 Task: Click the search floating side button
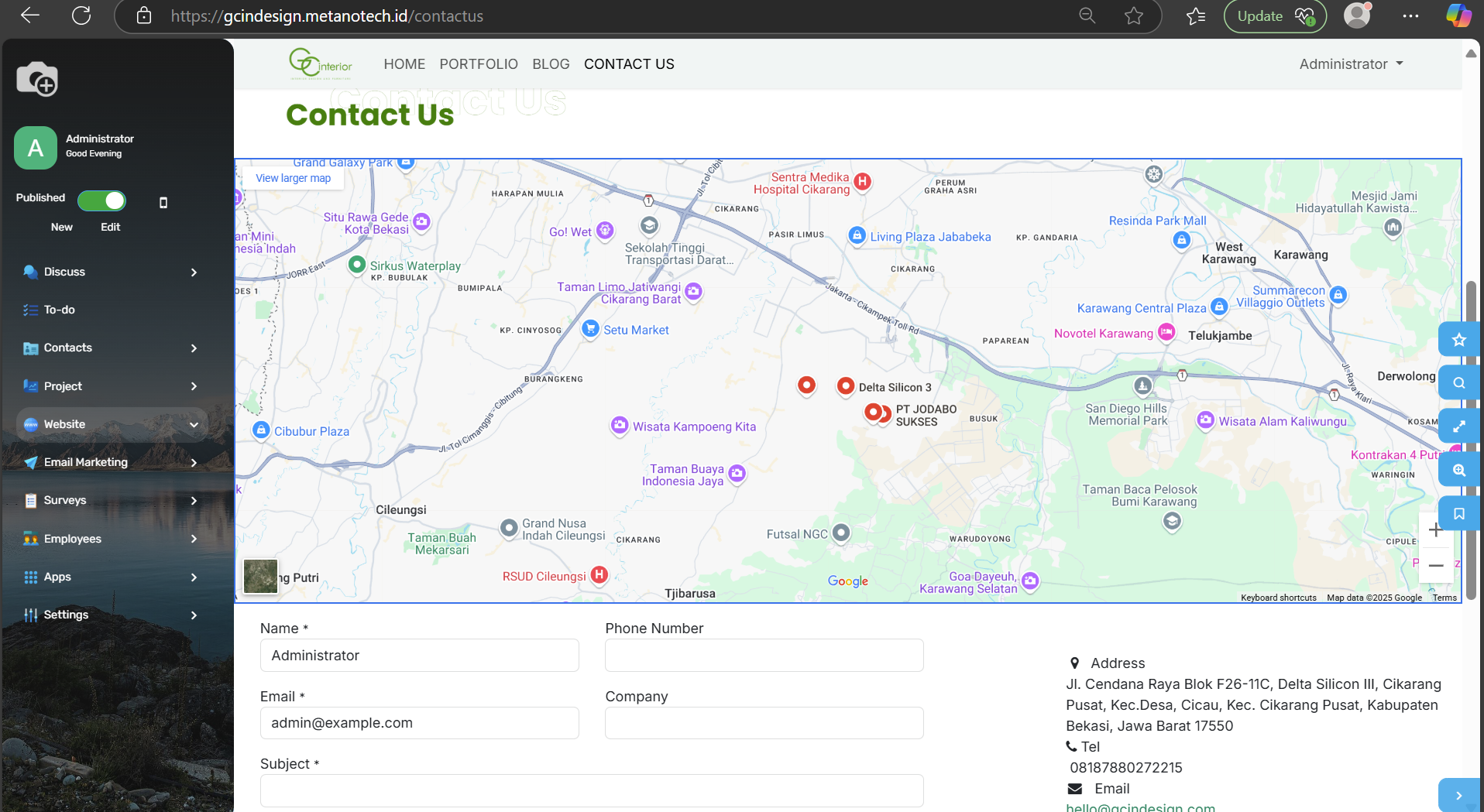(1459, 382)
